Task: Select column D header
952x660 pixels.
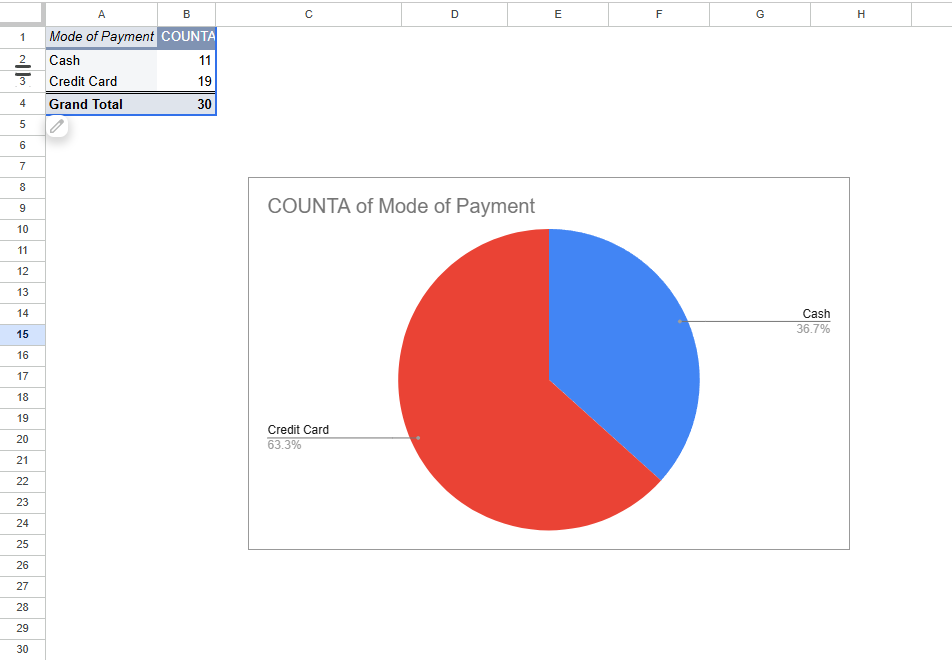Action: [454, 14]
